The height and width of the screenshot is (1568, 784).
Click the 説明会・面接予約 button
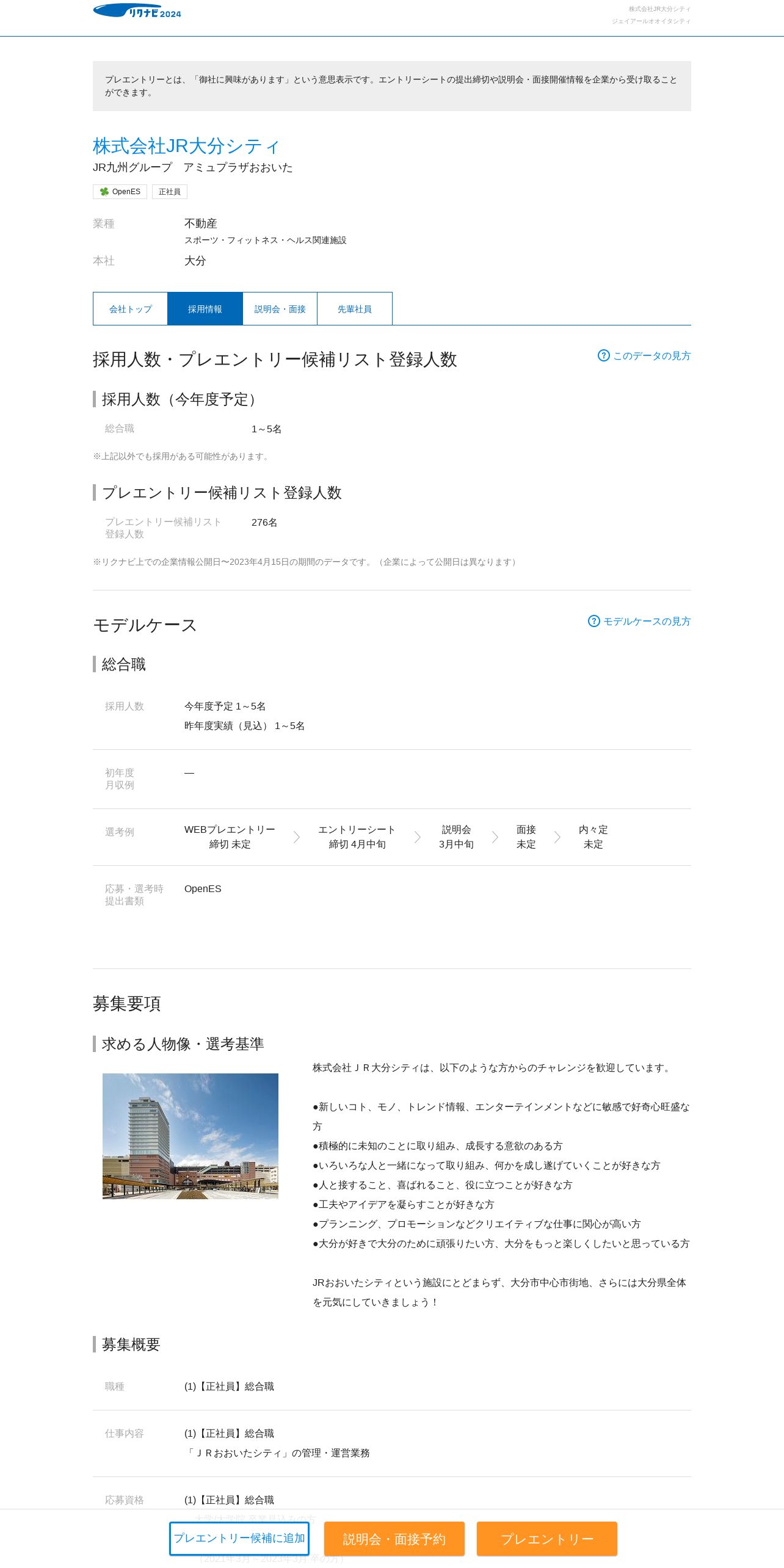[x=394, y=1539]
